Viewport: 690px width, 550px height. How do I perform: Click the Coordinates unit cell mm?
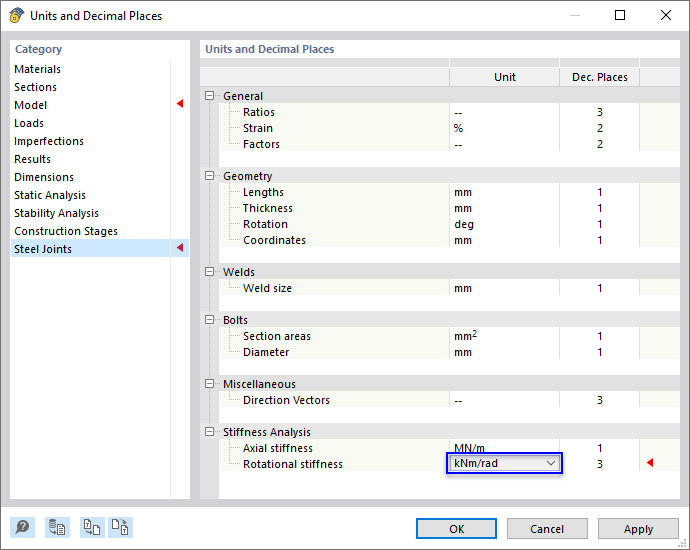[504, 240]
